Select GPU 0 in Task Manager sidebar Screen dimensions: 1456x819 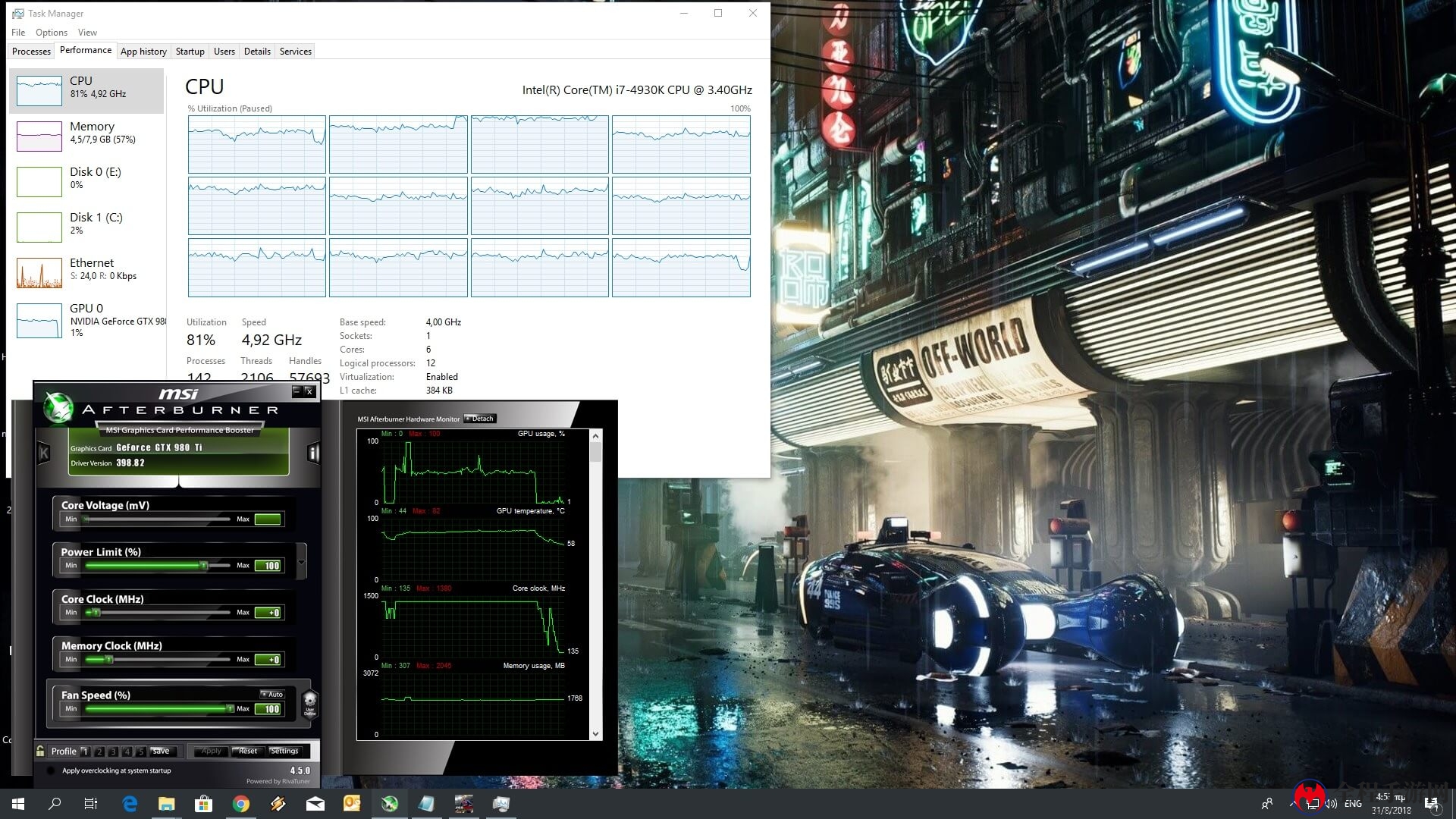(86, 320)
